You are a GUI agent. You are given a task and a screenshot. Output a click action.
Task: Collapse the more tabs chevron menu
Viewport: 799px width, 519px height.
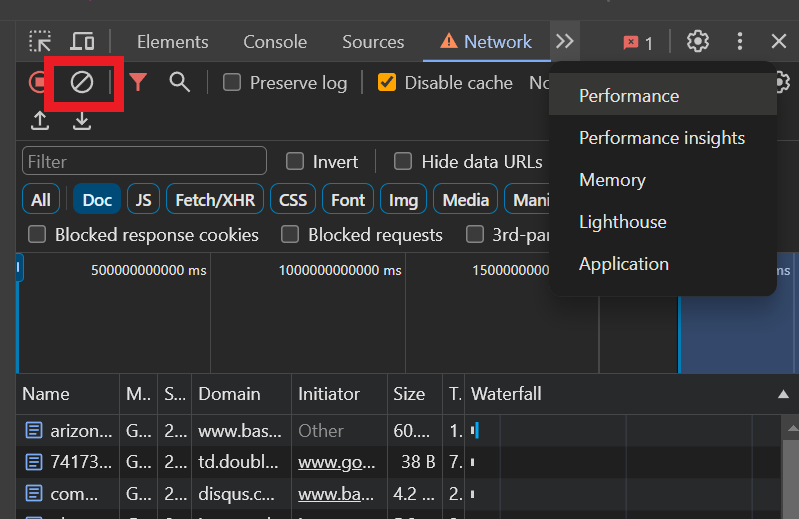click(x=565, y=41)
